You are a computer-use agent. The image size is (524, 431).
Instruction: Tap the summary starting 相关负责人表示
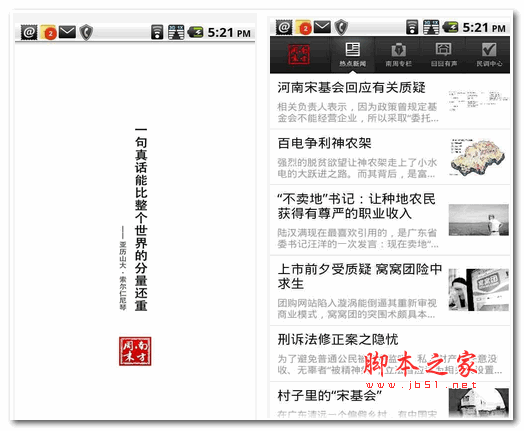click(358, 112)
